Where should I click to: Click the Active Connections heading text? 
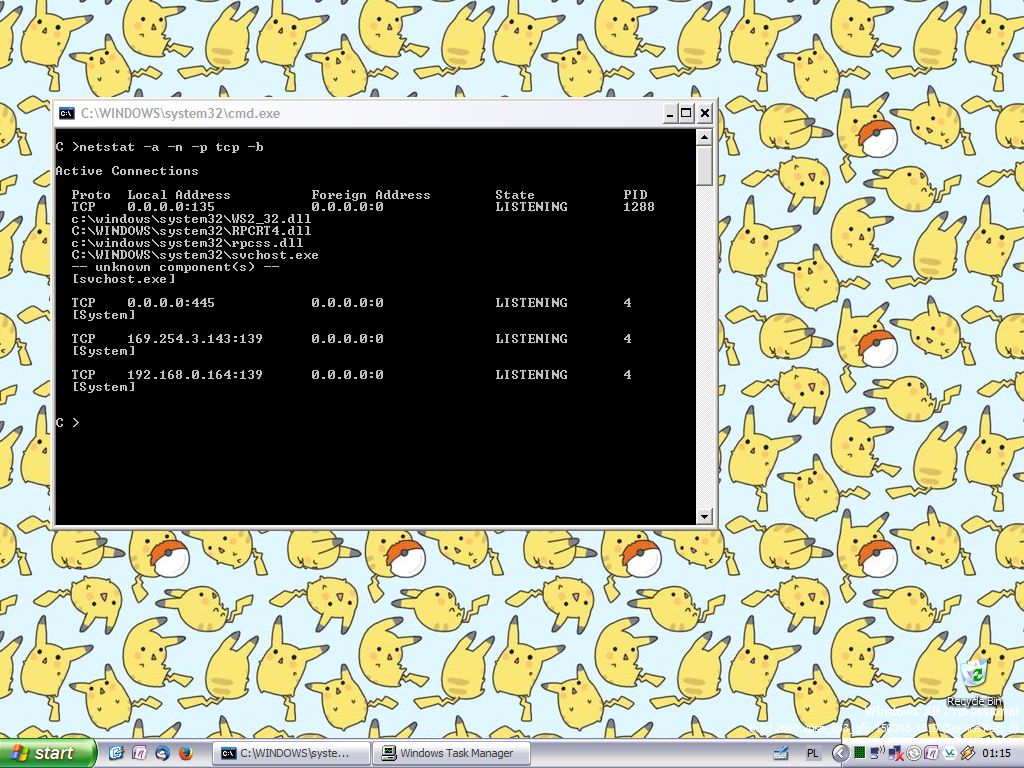127,171
